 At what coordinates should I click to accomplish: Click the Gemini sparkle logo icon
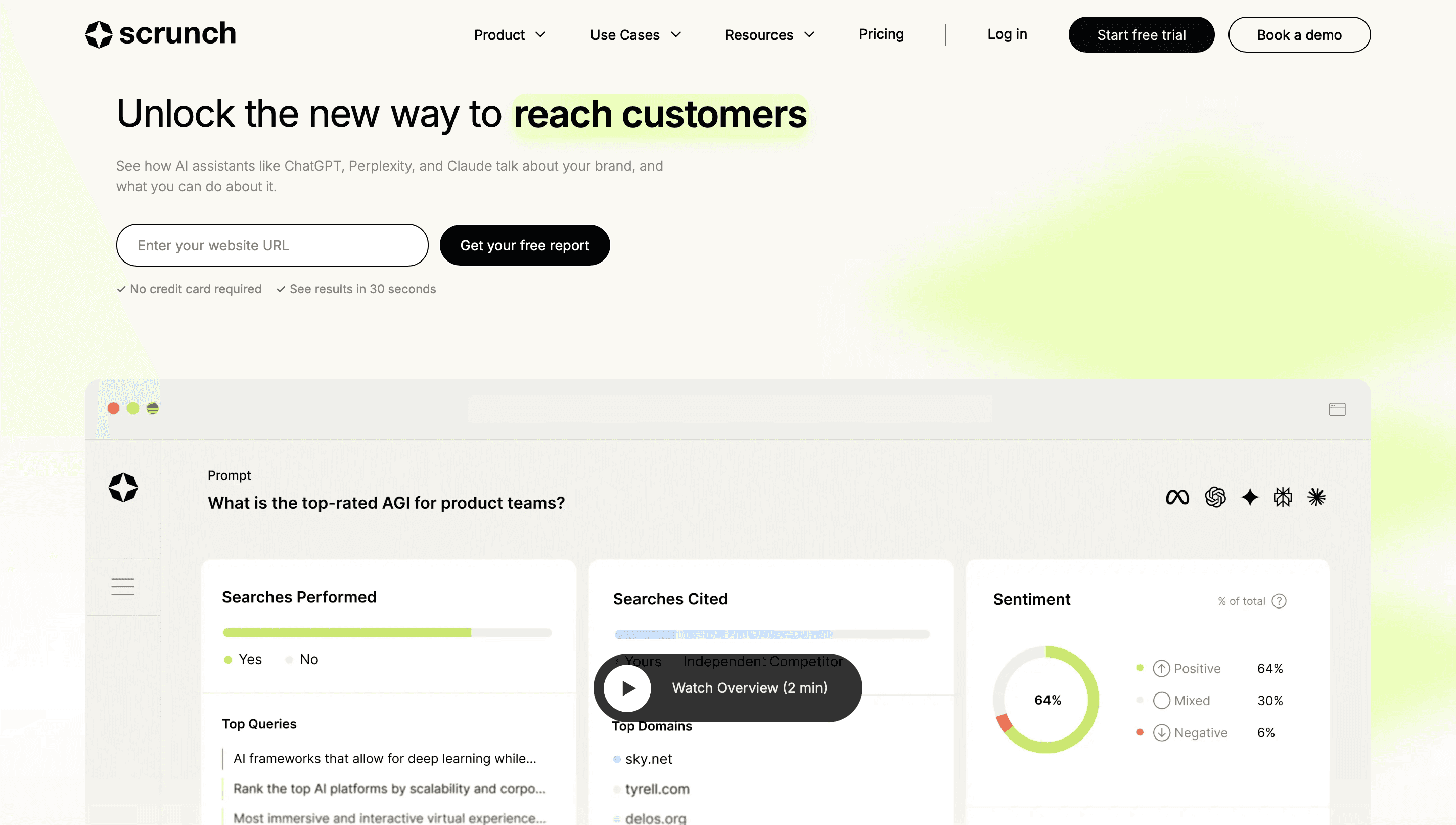(1250, 497)
